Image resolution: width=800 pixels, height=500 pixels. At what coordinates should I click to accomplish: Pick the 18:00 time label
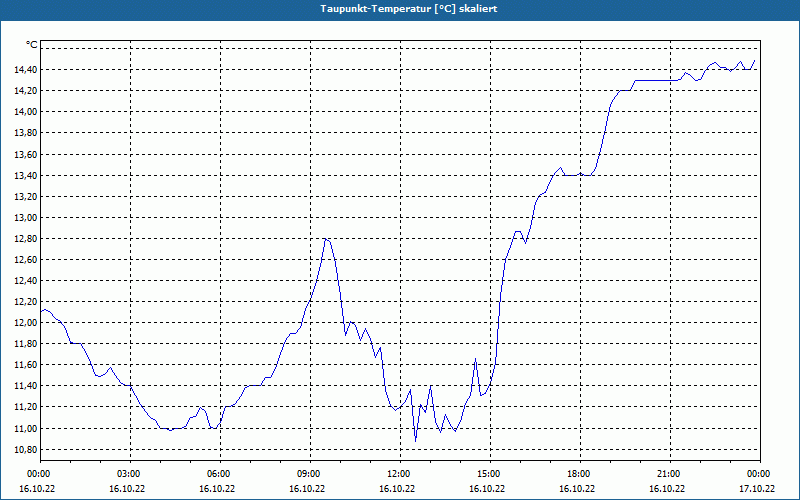point(580,474)
